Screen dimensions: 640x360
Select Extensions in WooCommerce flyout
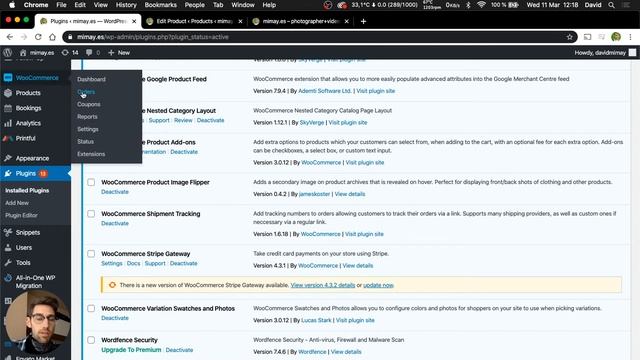(91, 154)
